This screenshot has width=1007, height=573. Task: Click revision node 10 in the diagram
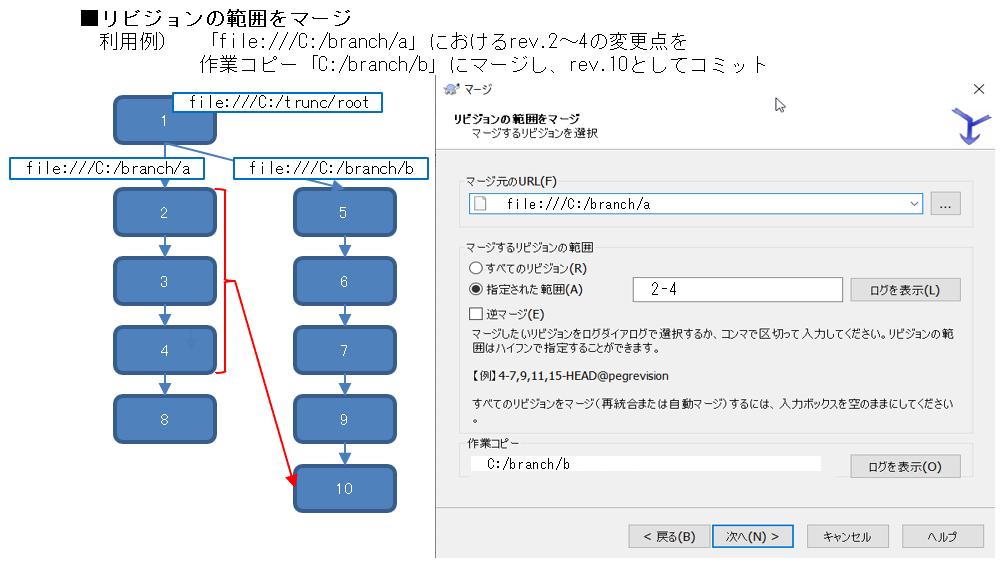[x=344, y=489]
